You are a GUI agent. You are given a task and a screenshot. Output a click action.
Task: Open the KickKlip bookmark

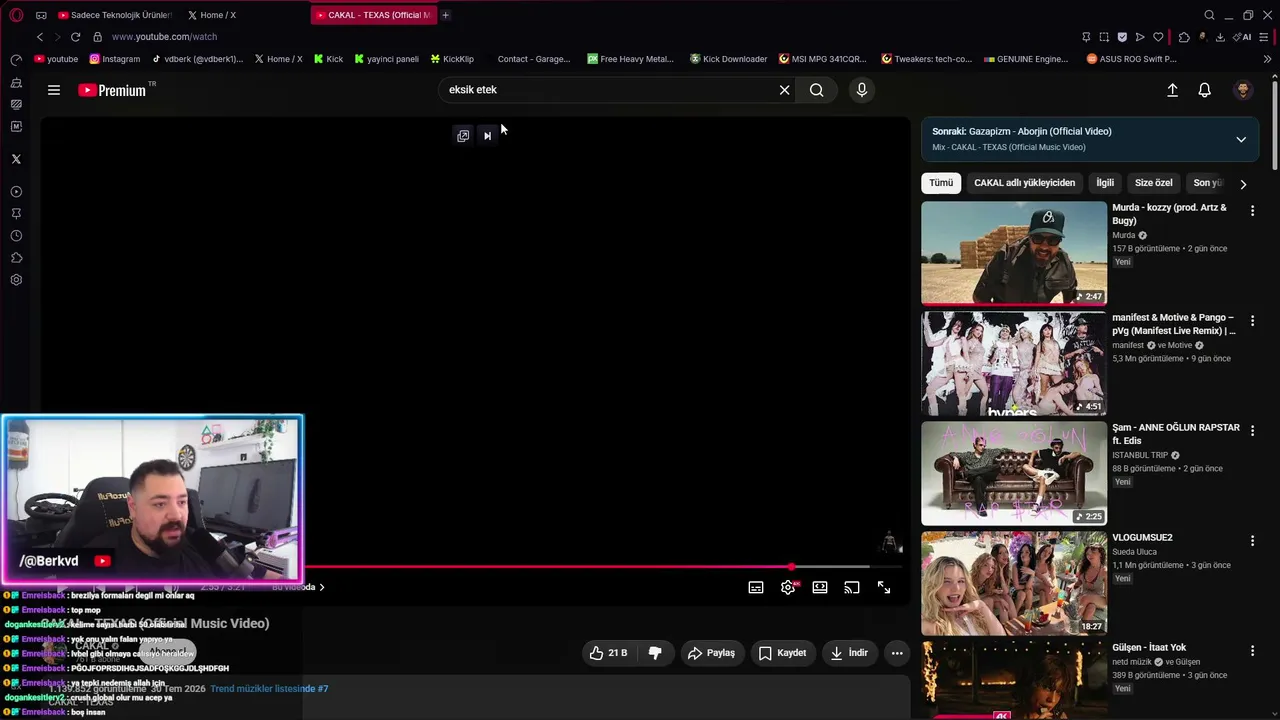coord(452,59)
